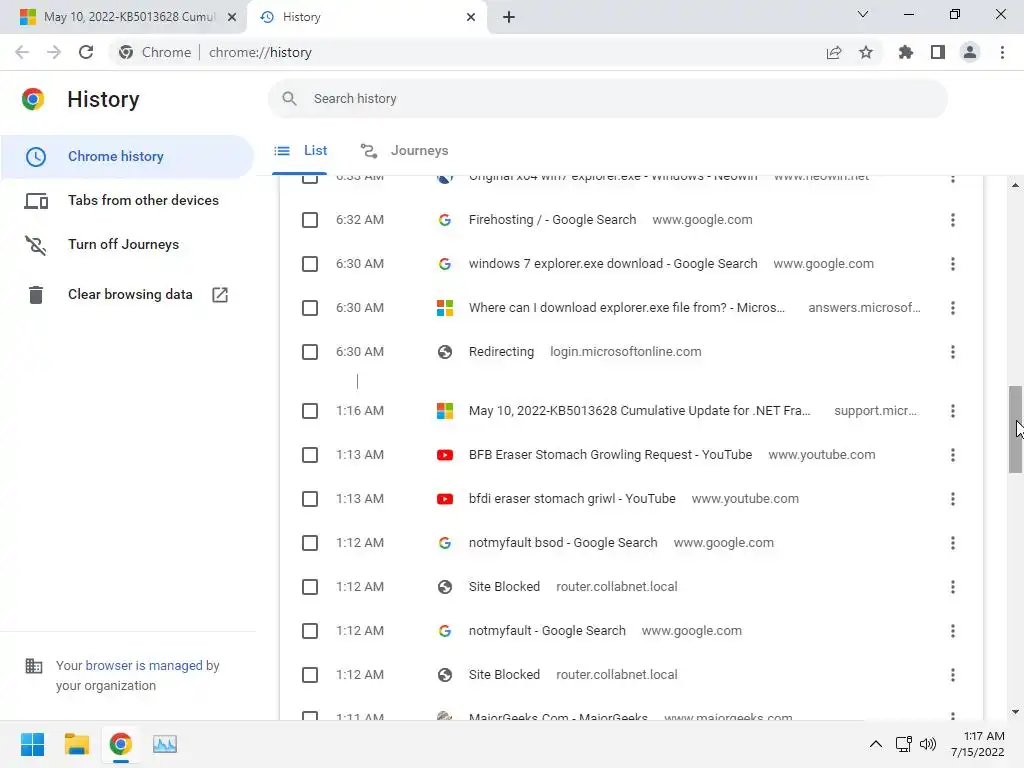
Task: Check the windows 7 explorer.exe download entry
Action: pos(310,264)
